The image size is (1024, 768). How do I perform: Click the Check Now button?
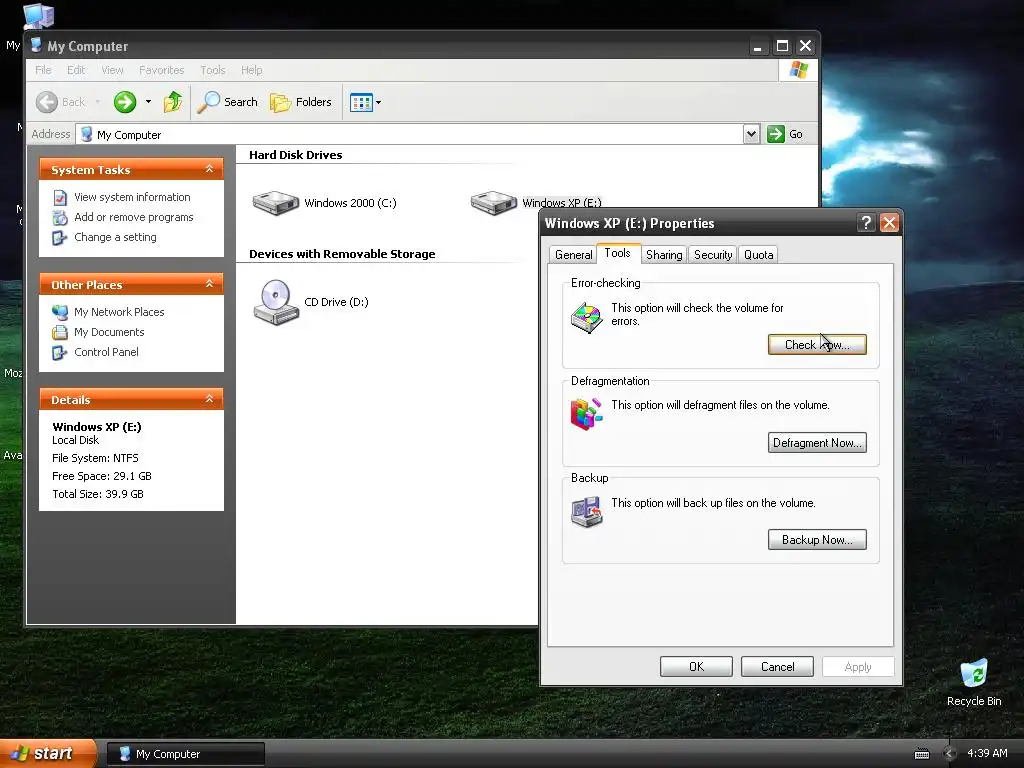(x=817, y=344)
